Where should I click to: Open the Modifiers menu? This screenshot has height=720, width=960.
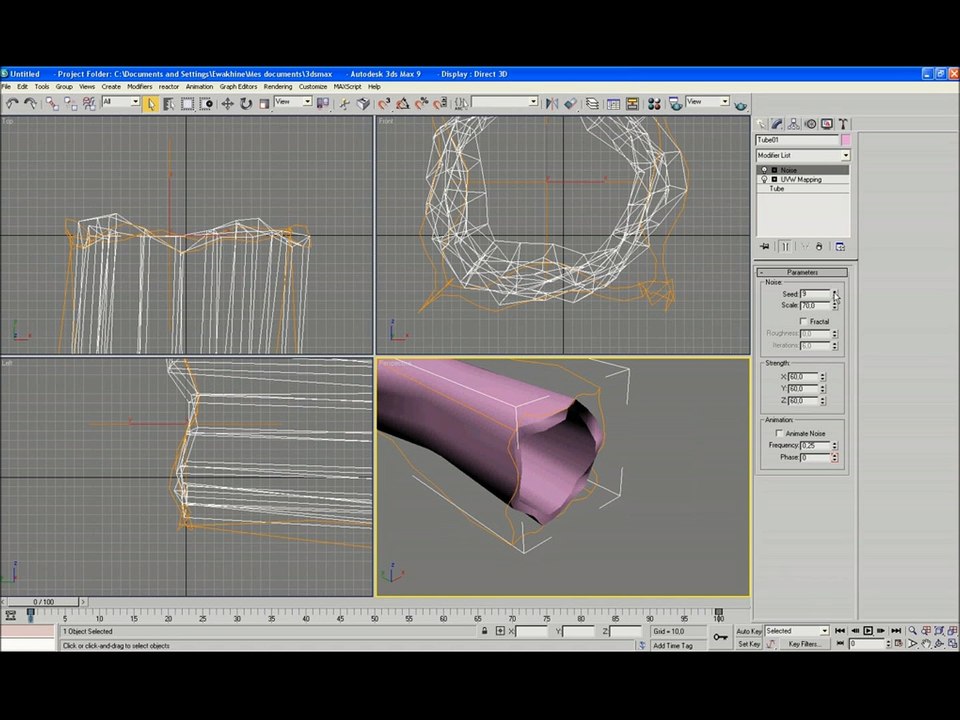pyautogui.click(x=140, y=87)
